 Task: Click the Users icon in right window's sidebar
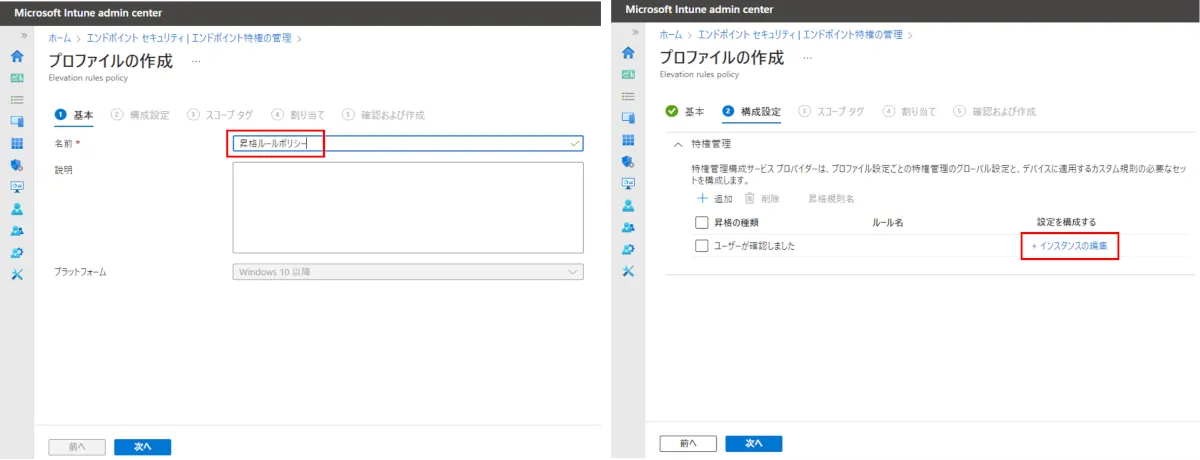tap(628, 206)
